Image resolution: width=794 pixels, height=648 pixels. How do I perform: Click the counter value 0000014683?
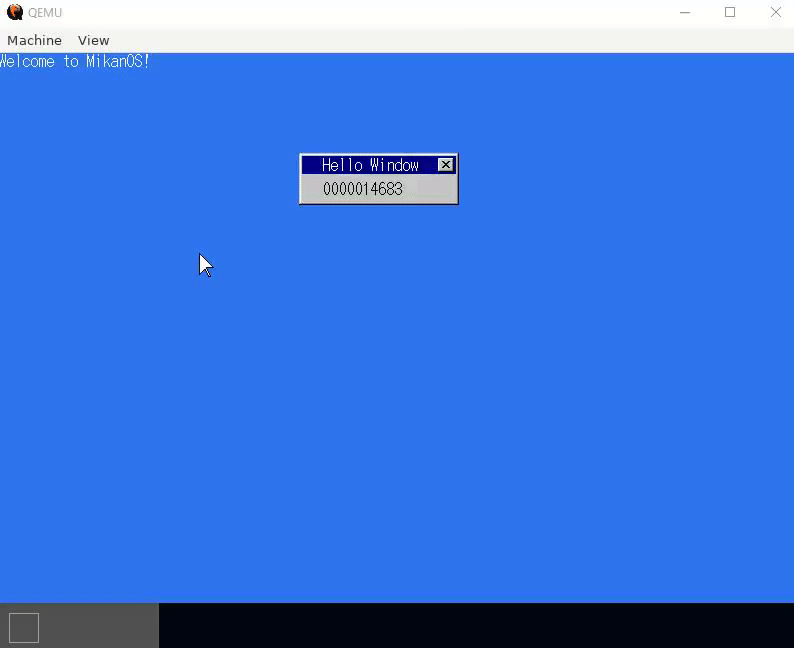point(363,189)
